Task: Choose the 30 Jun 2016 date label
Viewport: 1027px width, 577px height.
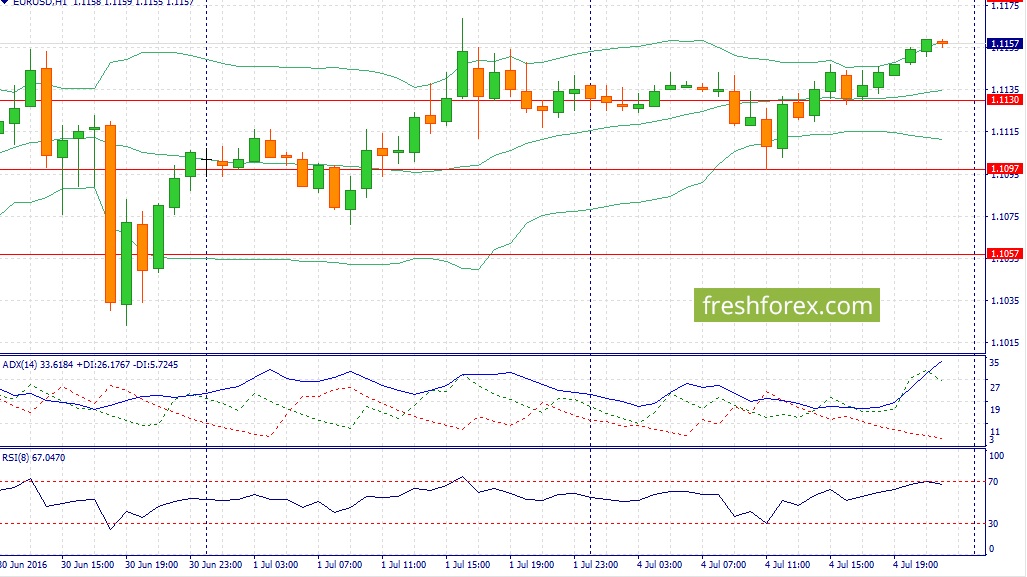Action: click(24, 565)
